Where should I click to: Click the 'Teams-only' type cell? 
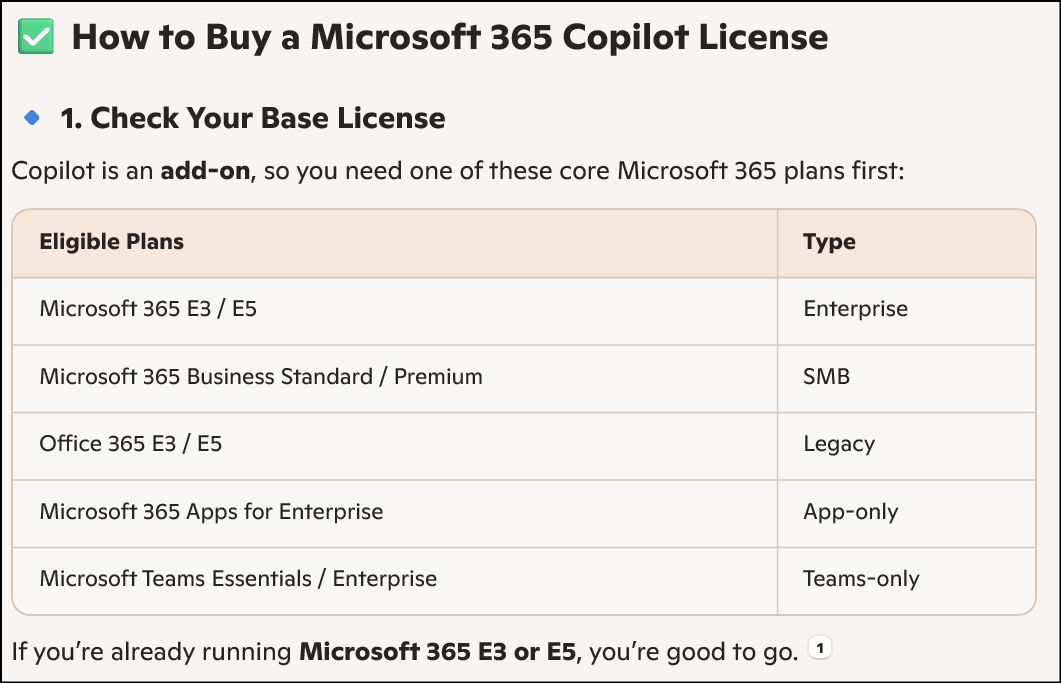861,579
